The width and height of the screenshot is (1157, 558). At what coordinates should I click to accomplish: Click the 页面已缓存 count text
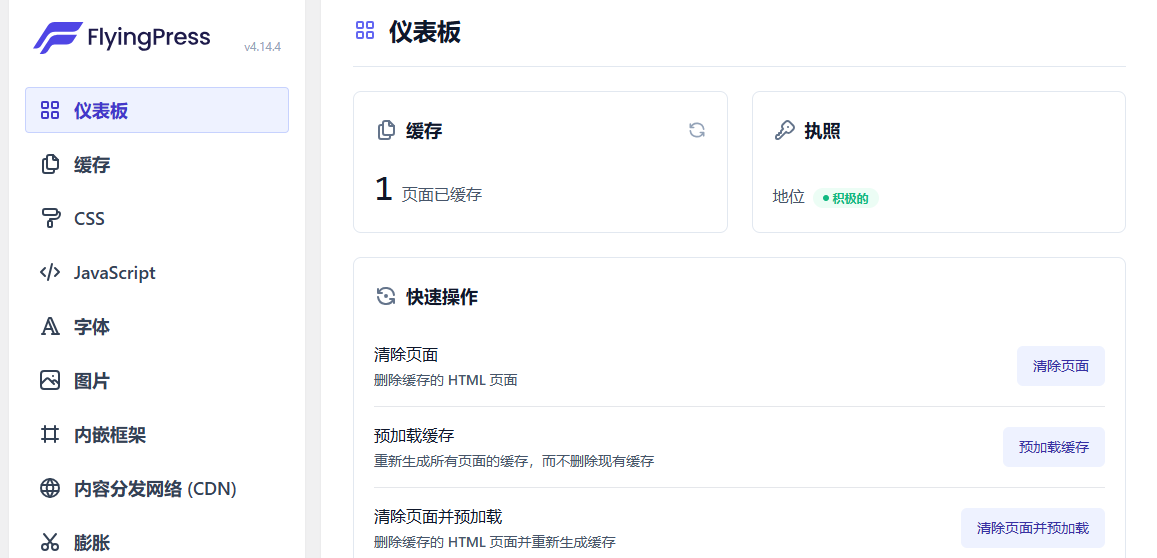coord(441,194)
